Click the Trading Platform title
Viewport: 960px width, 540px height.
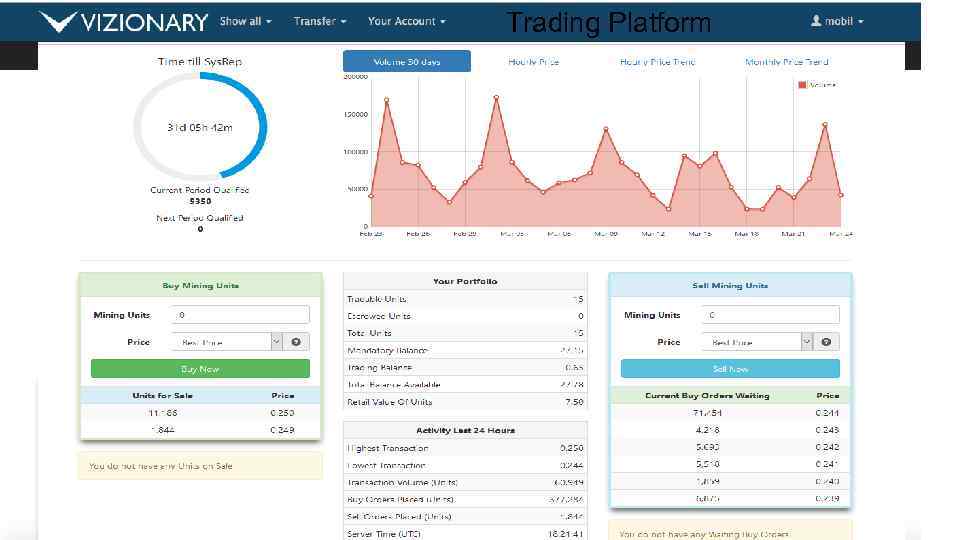click(609, 23)
